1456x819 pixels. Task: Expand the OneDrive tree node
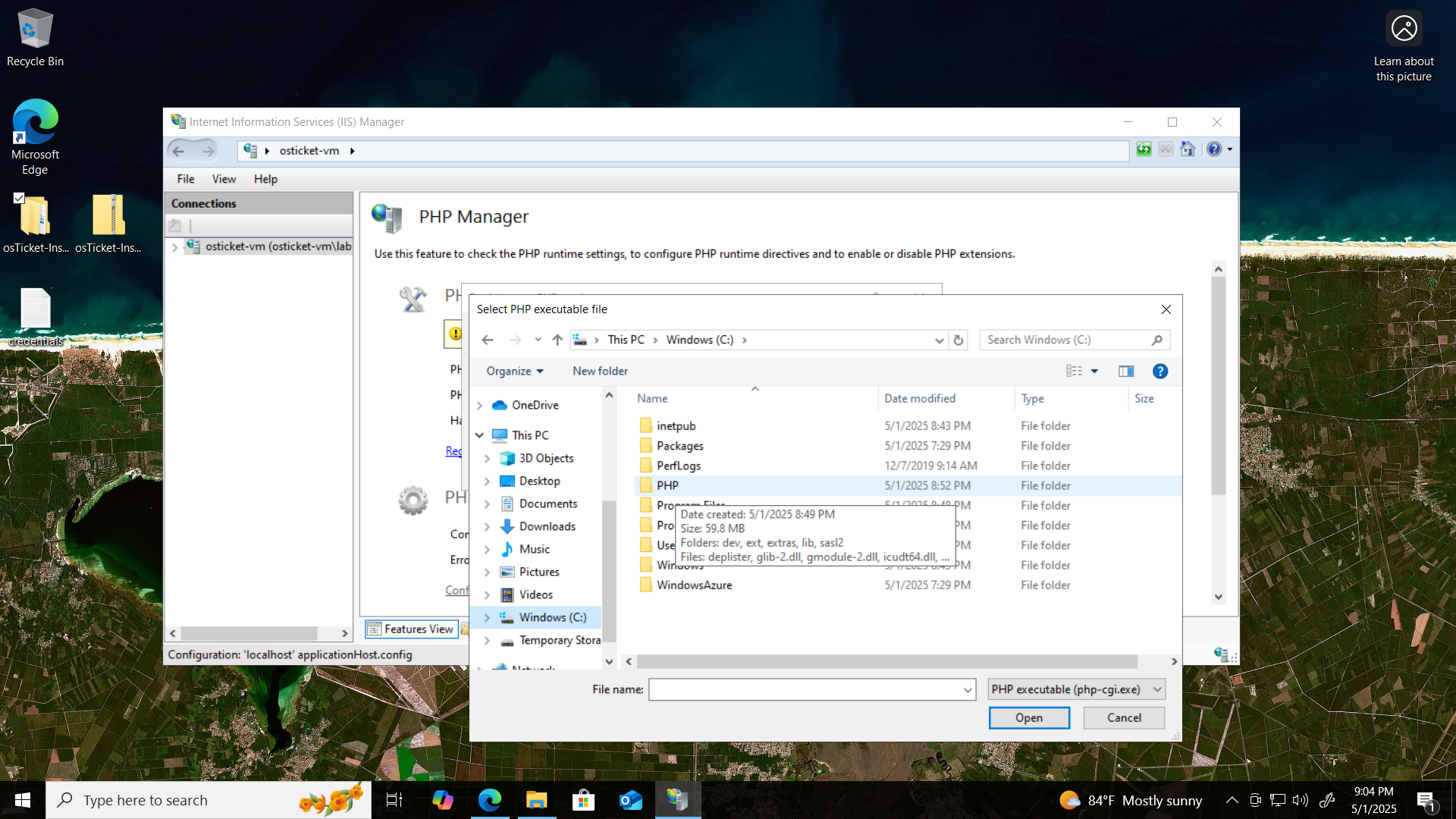479,406
